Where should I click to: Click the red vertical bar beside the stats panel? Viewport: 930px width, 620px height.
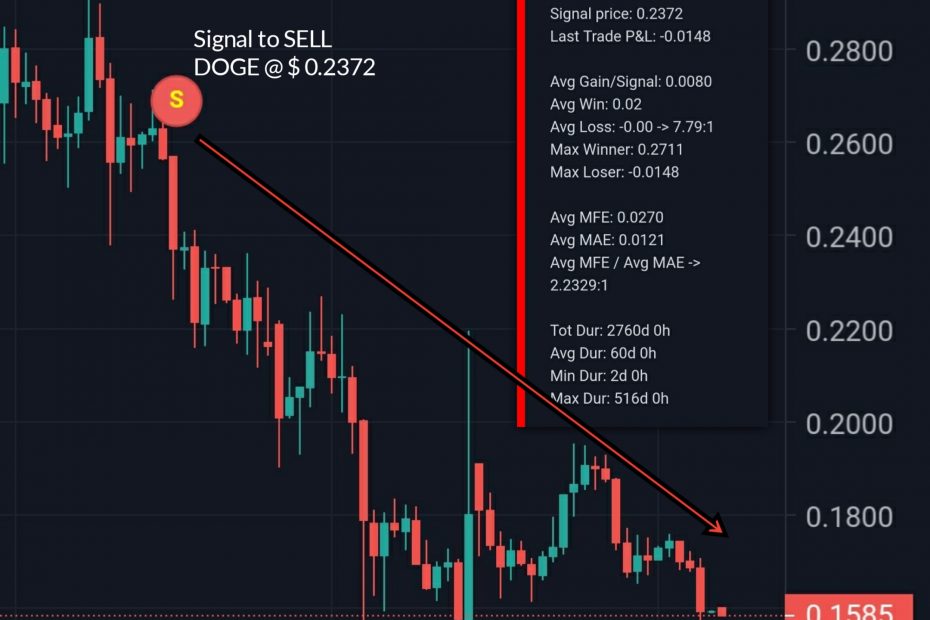point(521,210)
